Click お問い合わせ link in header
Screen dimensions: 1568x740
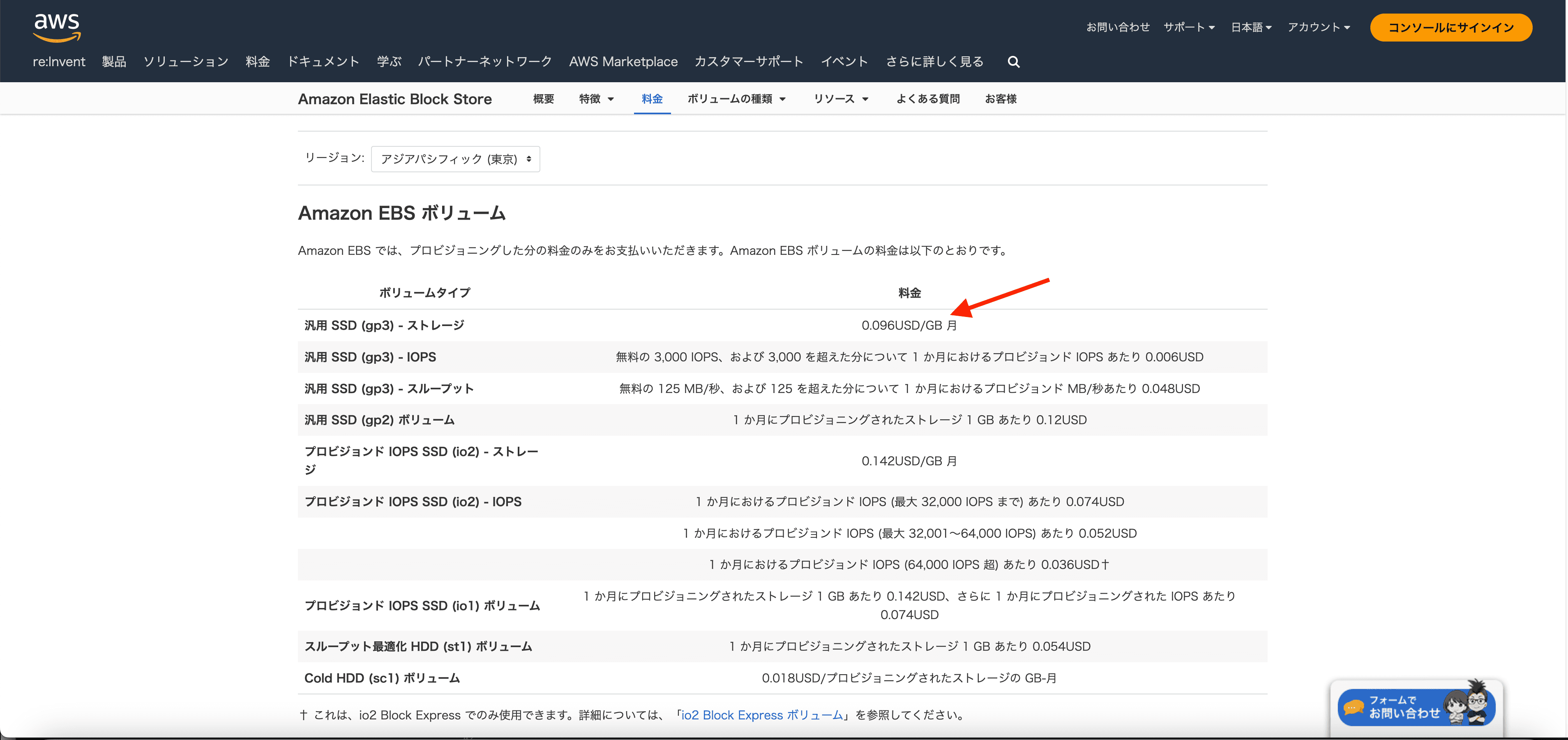(x=1118, y=27)
